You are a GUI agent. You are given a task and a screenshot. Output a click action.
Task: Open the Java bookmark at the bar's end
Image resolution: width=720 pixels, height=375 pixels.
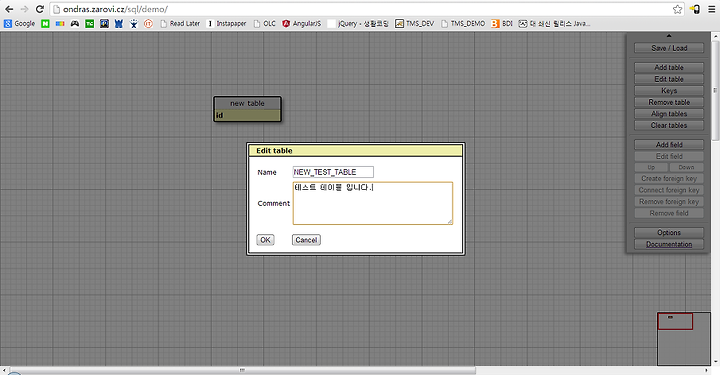click(555, 23)
